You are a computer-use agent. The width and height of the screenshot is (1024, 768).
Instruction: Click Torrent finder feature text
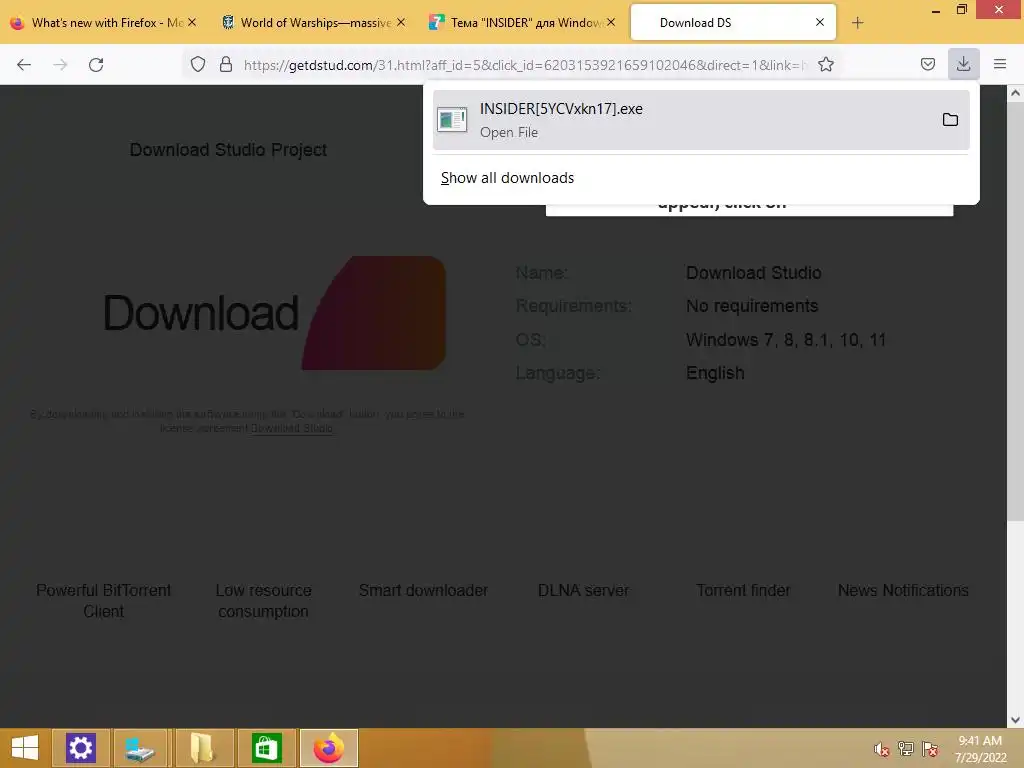tap(743, 590)
